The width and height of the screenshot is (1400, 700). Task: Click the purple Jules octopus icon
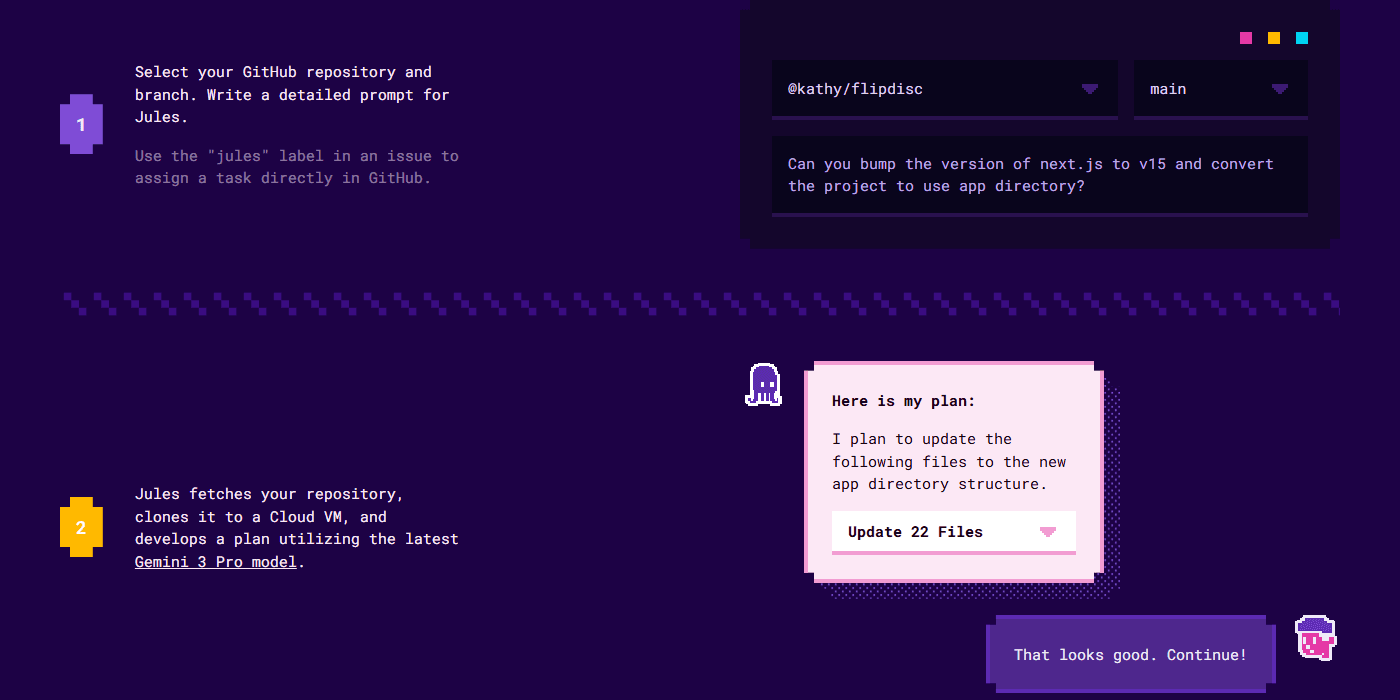[x=764, y=385]
